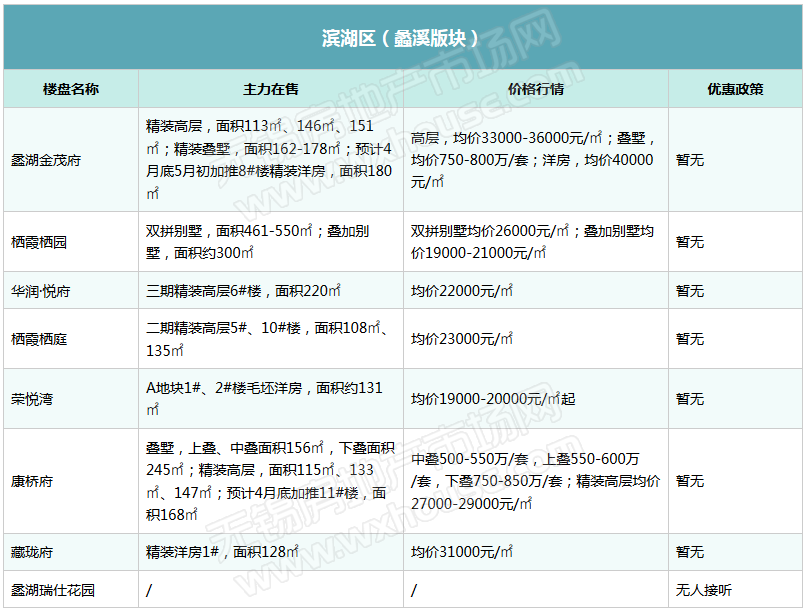Click the 均价31000元/㎡ price cell
Image resolution: width=807 pixels, height=613 pixels.
[x=462, y=552]
